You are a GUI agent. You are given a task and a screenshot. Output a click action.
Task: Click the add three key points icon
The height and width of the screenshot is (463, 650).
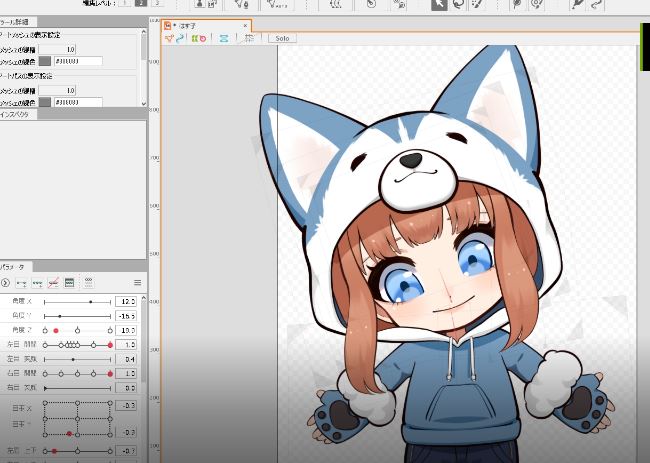pos(37,283)
